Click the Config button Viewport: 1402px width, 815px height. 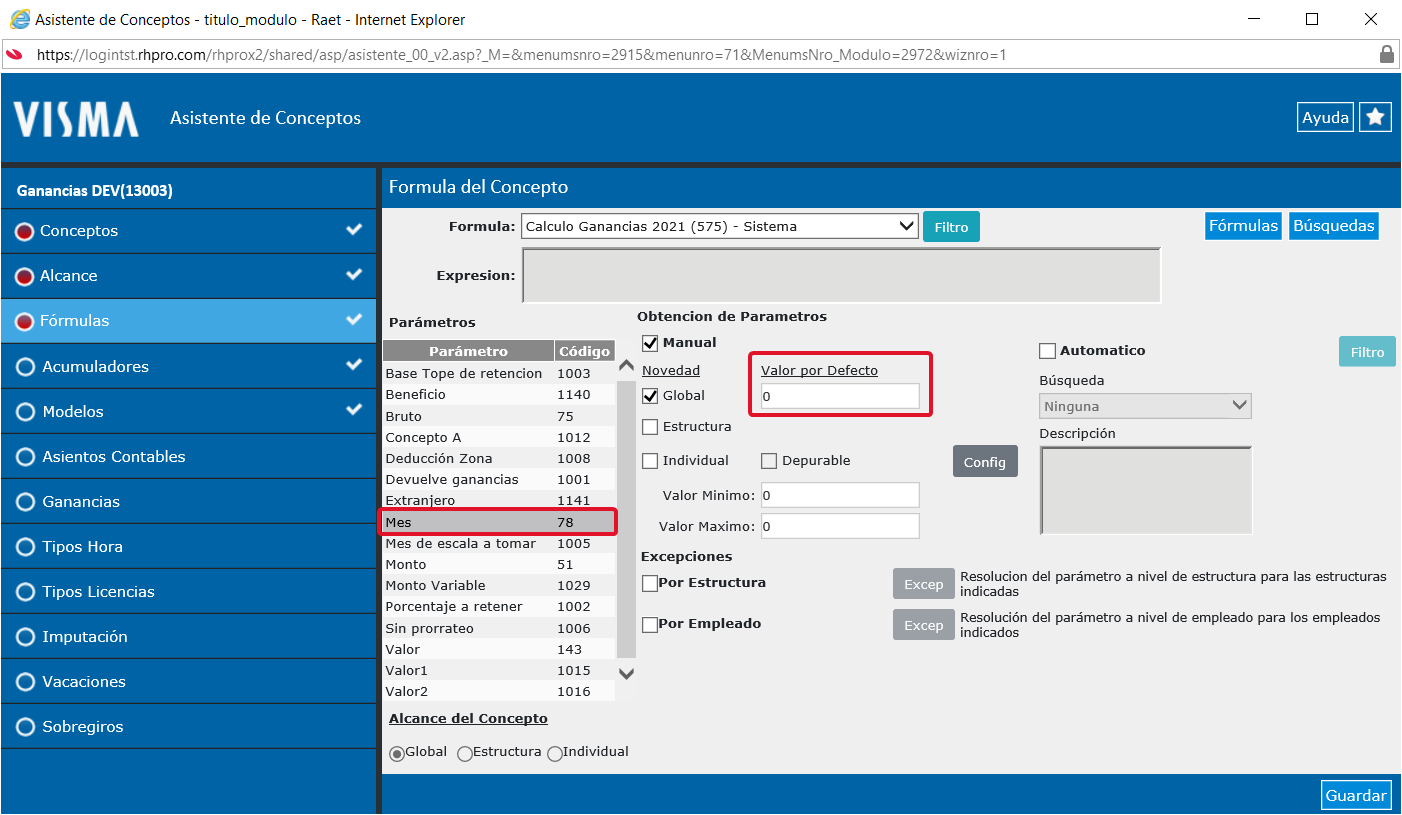[x=985, y=462]
